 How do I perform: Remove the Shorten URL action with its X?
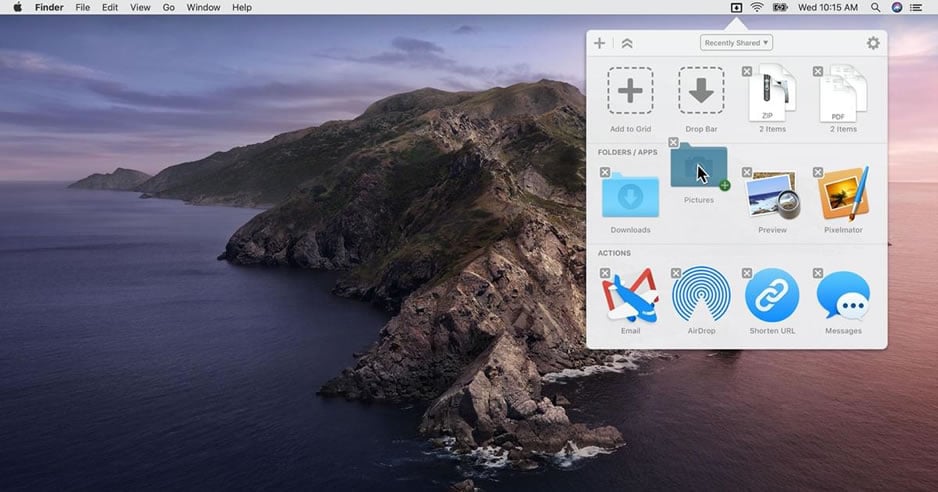pyautogui.click(x=747, y=273)
